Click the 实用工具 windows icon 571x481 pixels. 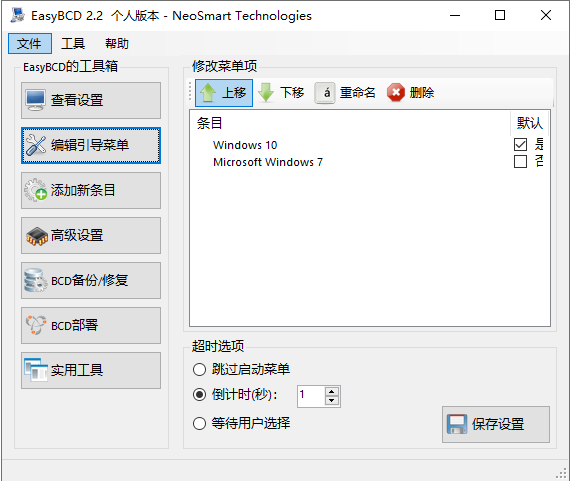(x=36, y=370)
